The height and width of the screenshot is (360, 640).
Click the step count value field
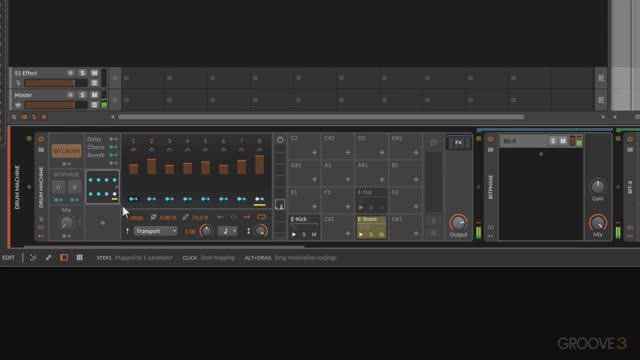137,218
